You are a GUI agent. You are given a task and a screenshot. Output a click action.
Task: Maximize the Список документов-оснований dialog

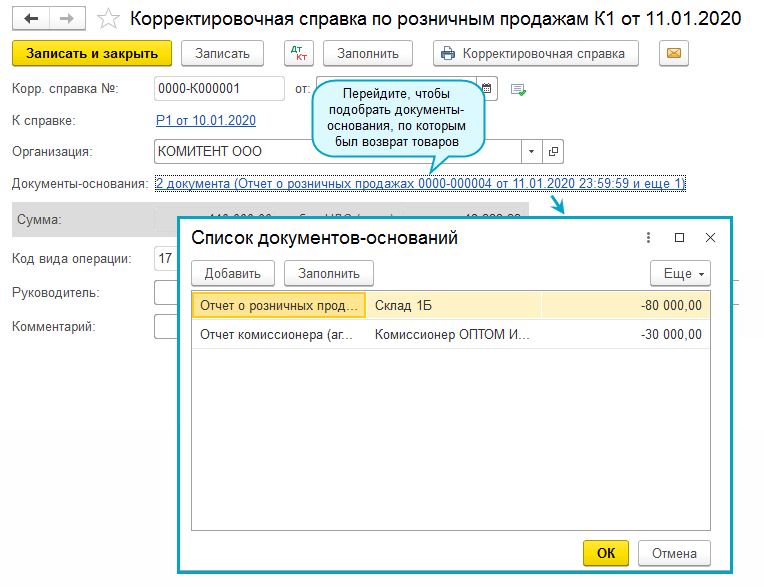pyautogui.click(x=679, y=237)
